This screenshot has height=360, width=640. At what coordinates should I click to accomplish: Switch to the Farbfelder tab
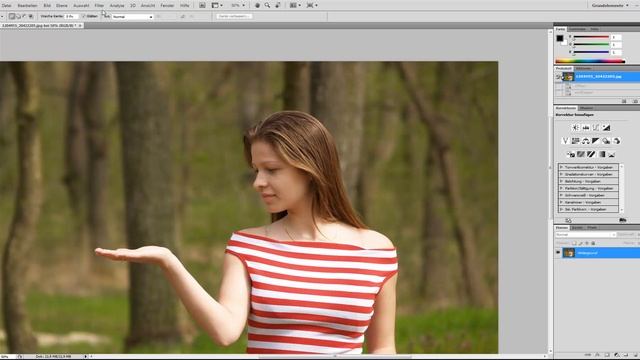tap(578, 29)
